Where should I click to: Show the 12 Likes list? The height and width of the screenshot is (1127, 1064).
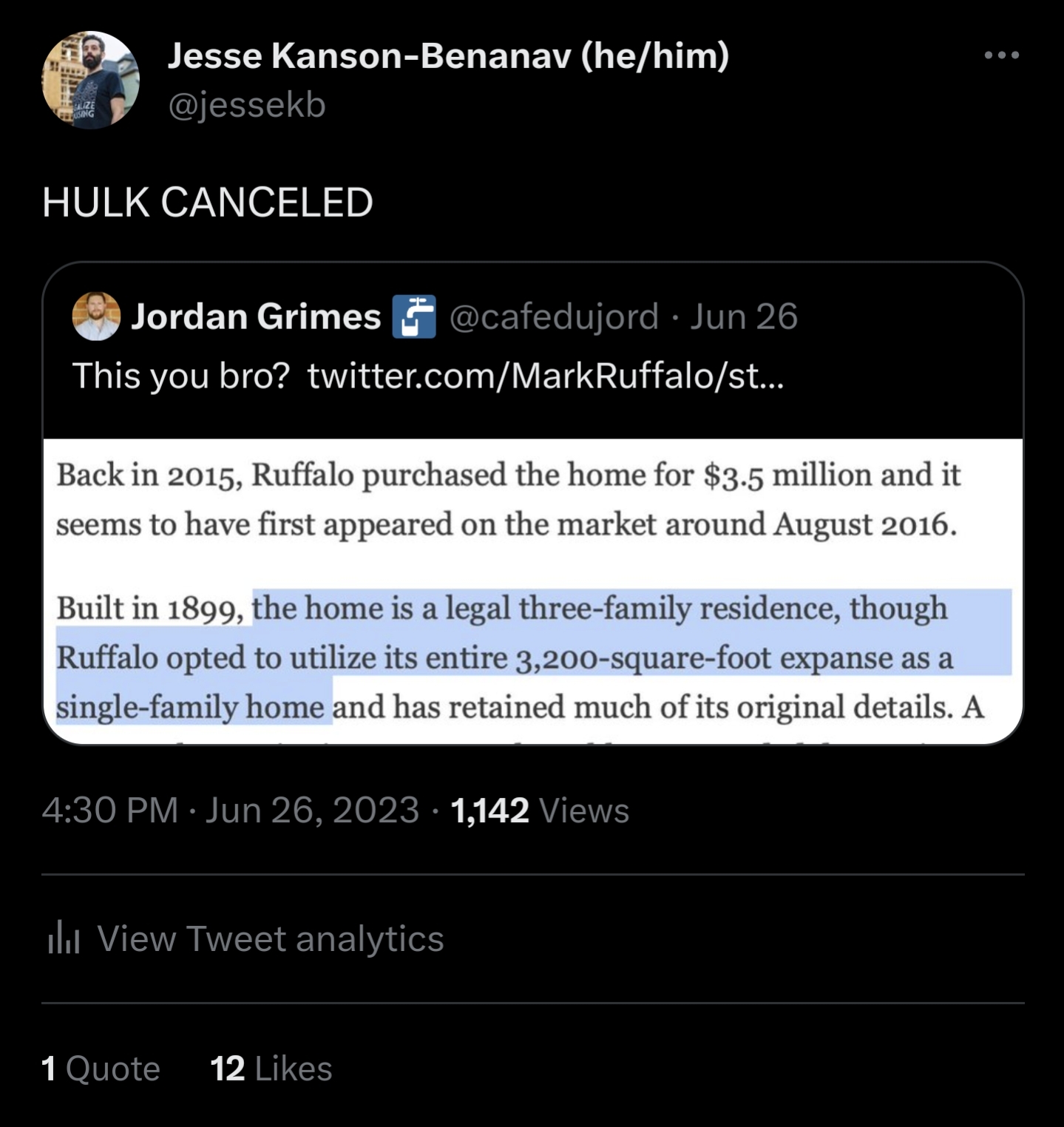pyautogui.click(x=271, y=1069)
